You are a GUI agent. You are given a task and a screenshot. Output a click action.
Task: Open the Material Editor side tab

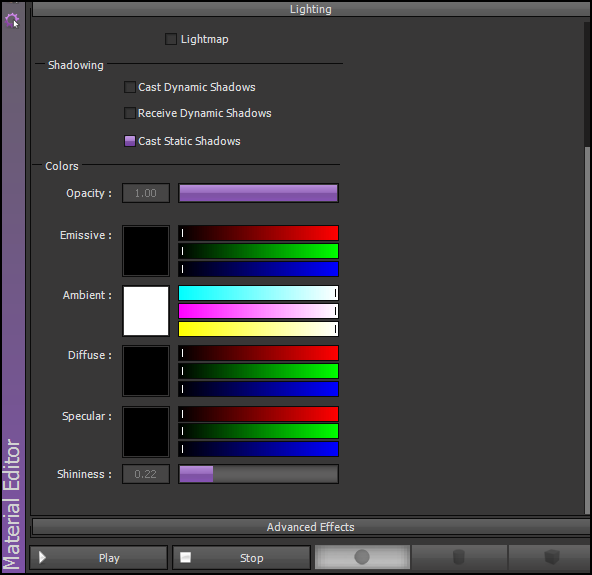coord(13,504)
